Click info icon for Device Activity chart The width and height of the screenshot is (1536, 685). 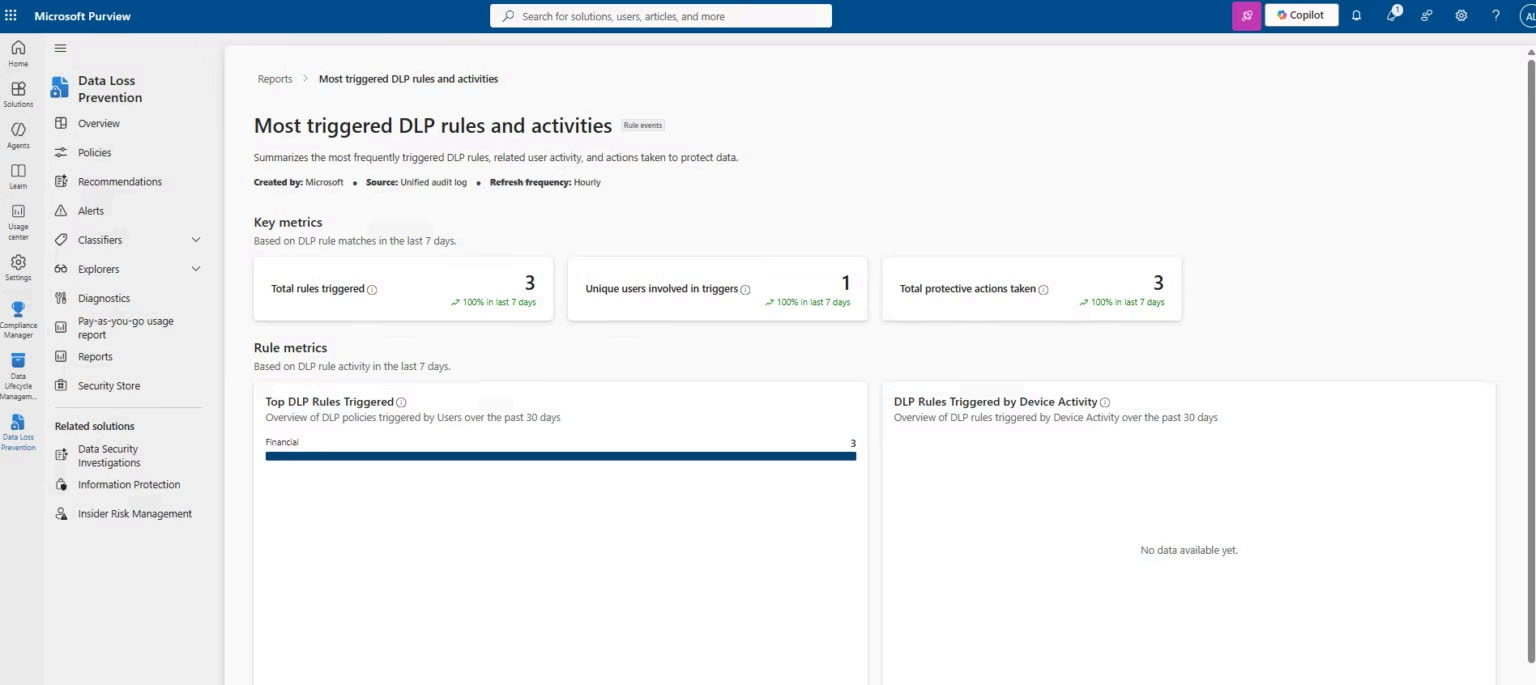tap(1105, 402)
